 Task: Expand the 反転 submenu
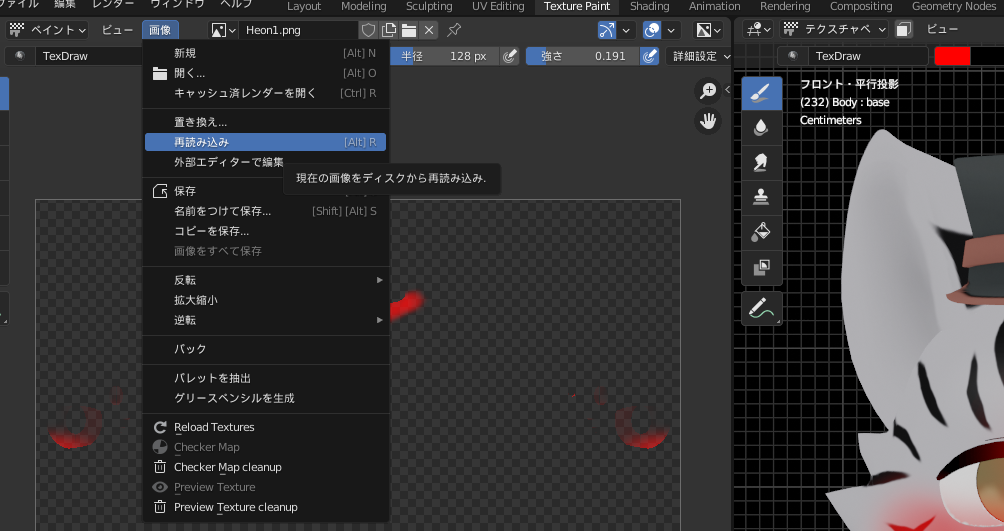click(x=266, y=280)
